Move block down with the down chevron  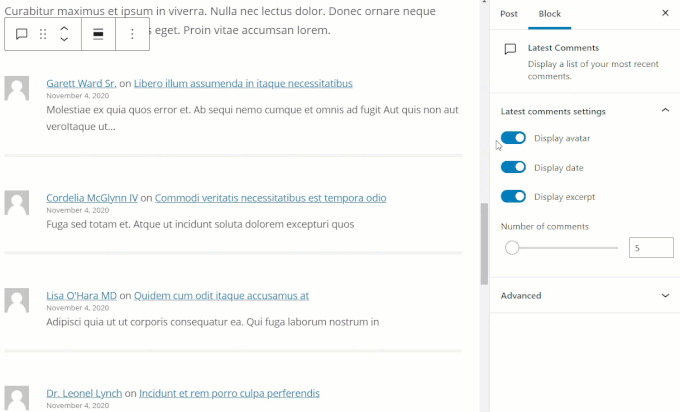pos(64,39)
